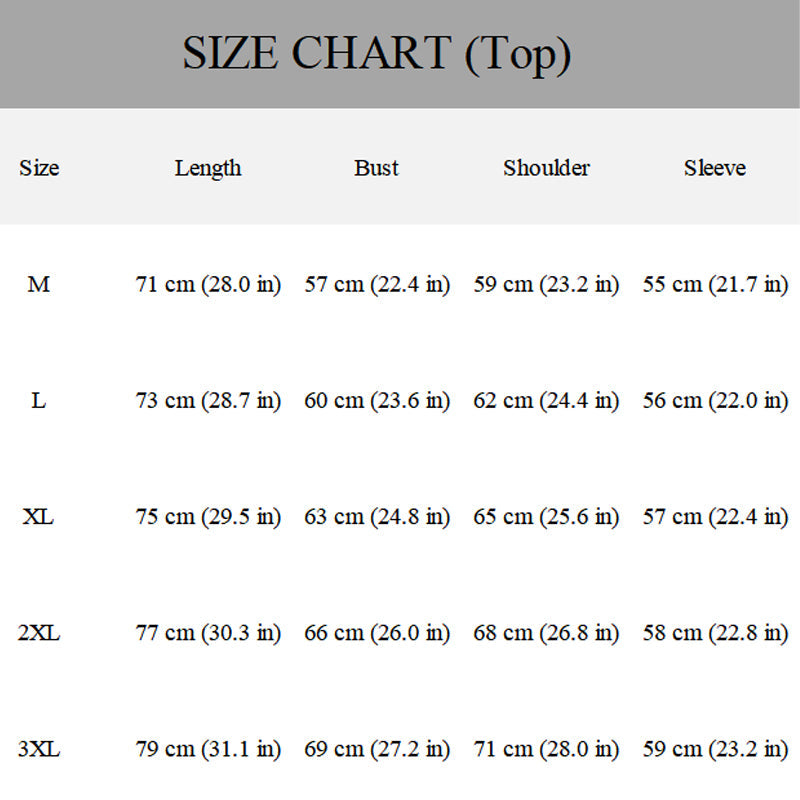Click the Bust column header
Viewport: 800px width, 800px height.
tap(376, 168)
